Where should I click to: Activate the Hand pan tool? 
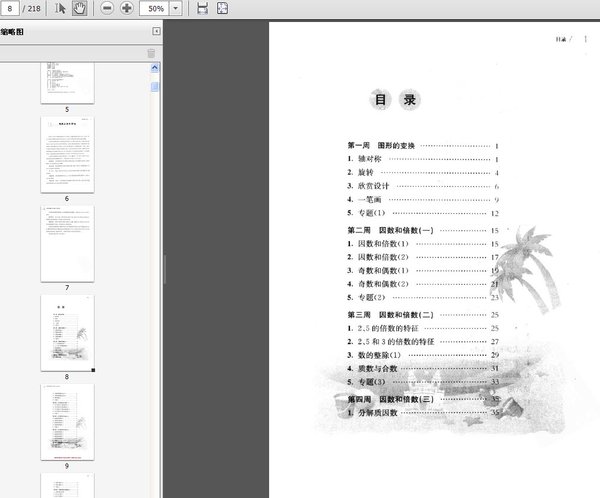tap(79, 8)
